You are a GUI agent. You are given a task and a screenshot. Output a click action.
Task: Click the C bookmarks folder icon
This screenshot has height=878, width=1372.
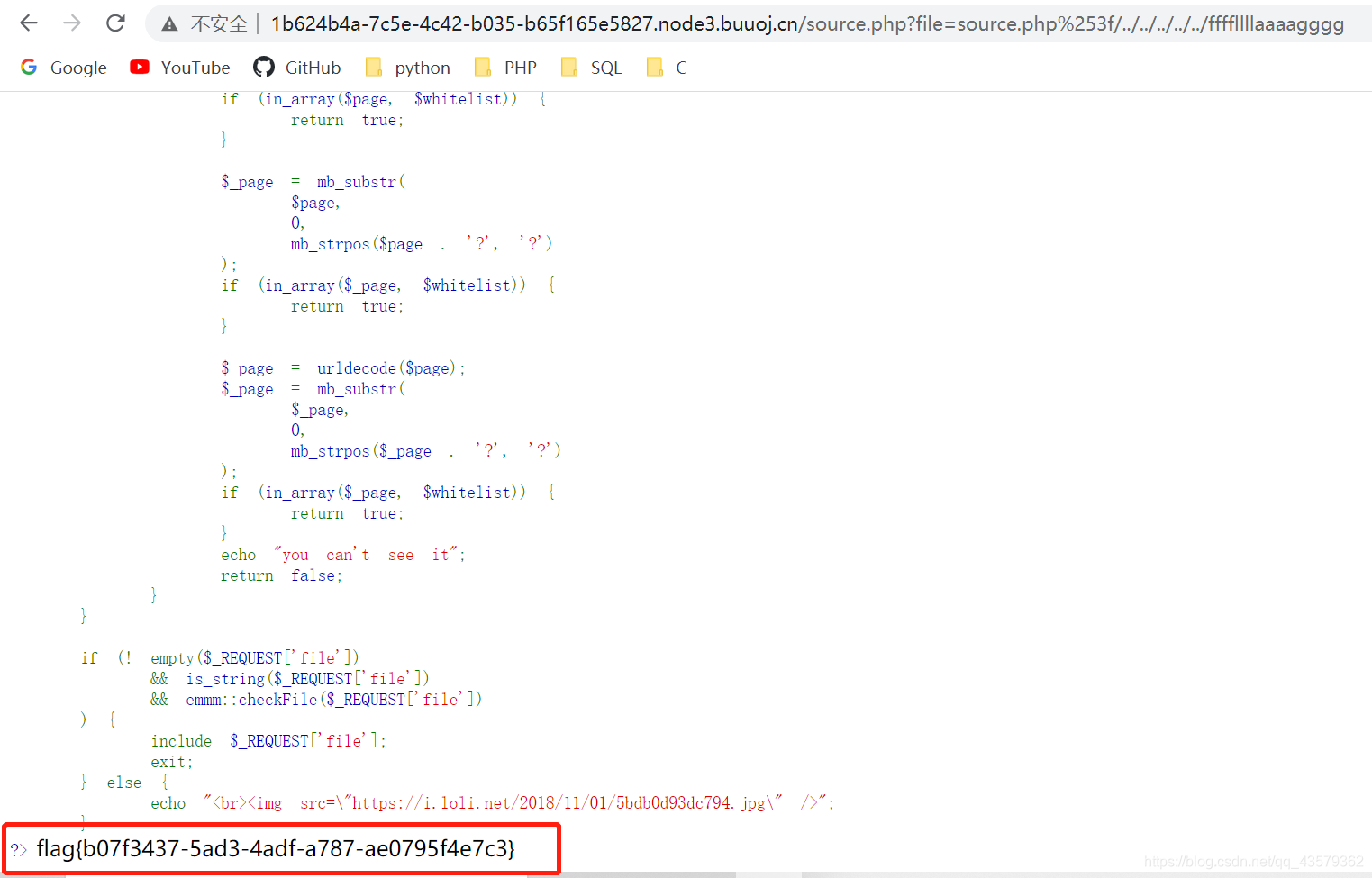655,67
